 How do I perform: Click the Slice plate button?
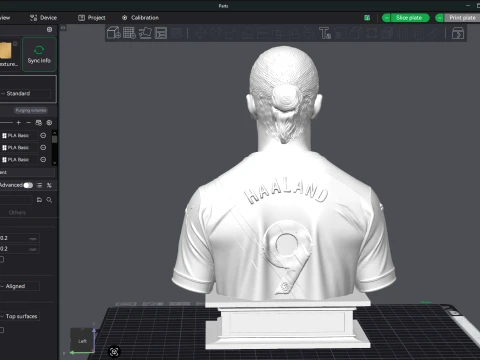pyautogui.click(x=410, y=18)
